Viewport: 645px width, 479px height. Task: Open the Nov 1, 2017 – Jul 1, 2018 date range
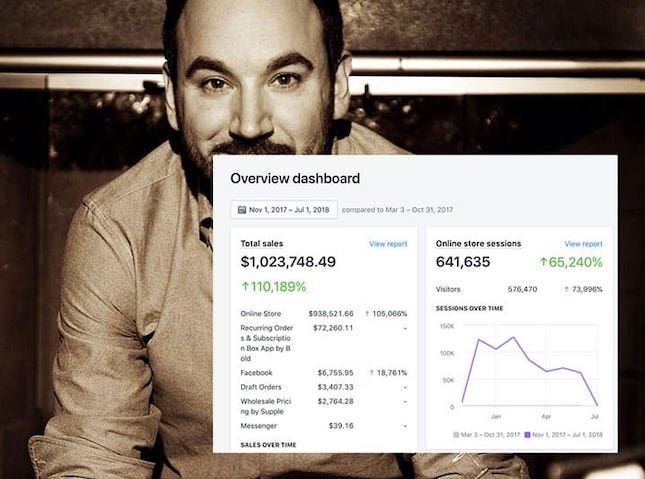(x=284, y=209)
